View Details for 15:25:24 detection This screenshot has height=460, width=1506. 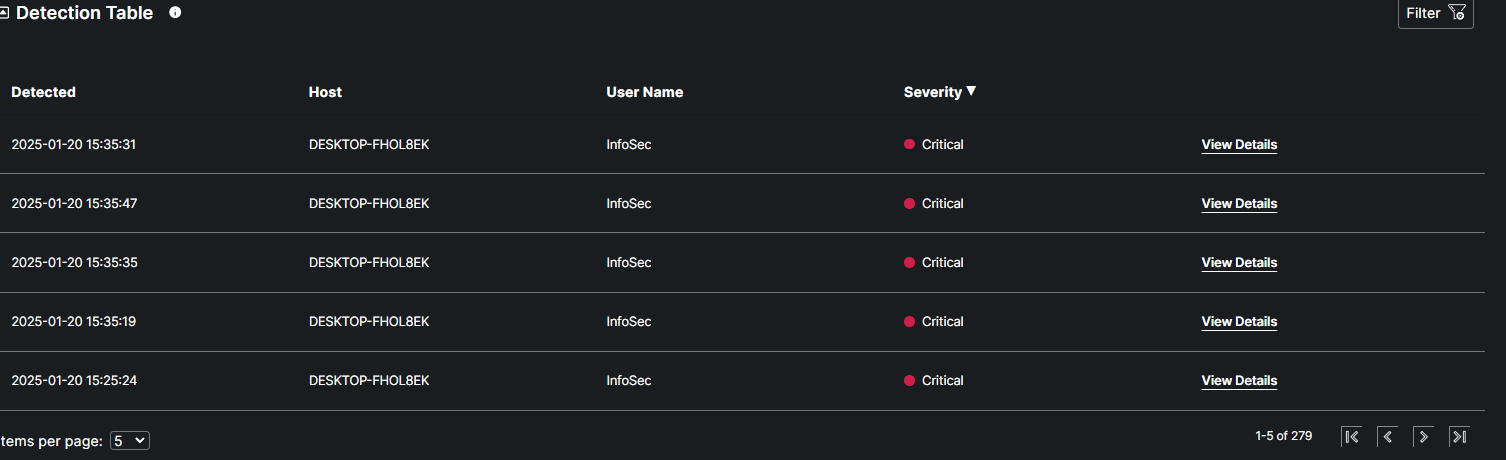(1239, 380)
